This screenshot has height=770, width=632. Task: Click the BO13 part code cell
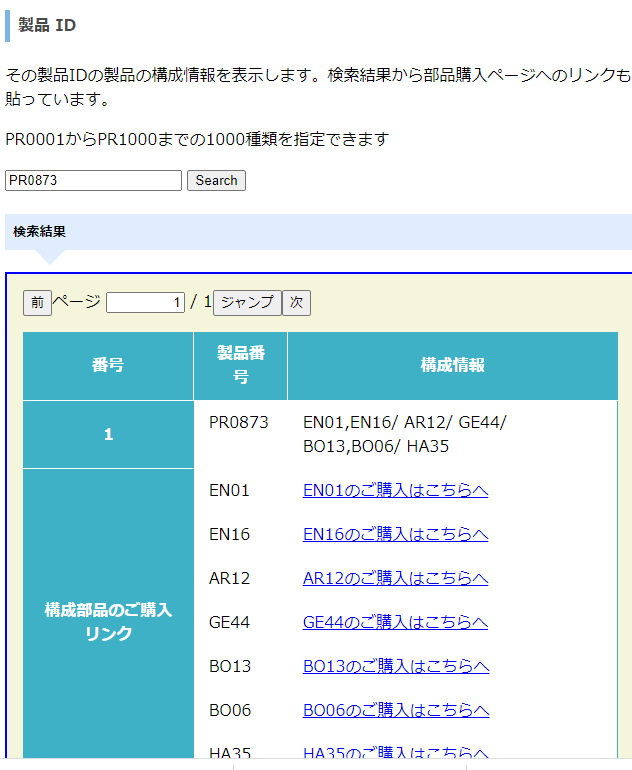click(230, 666)
